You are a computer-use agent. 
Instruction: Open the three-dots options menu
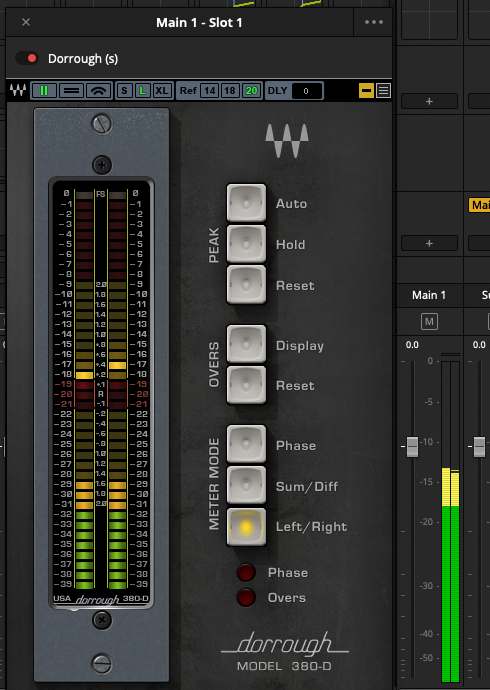point(373,22)
